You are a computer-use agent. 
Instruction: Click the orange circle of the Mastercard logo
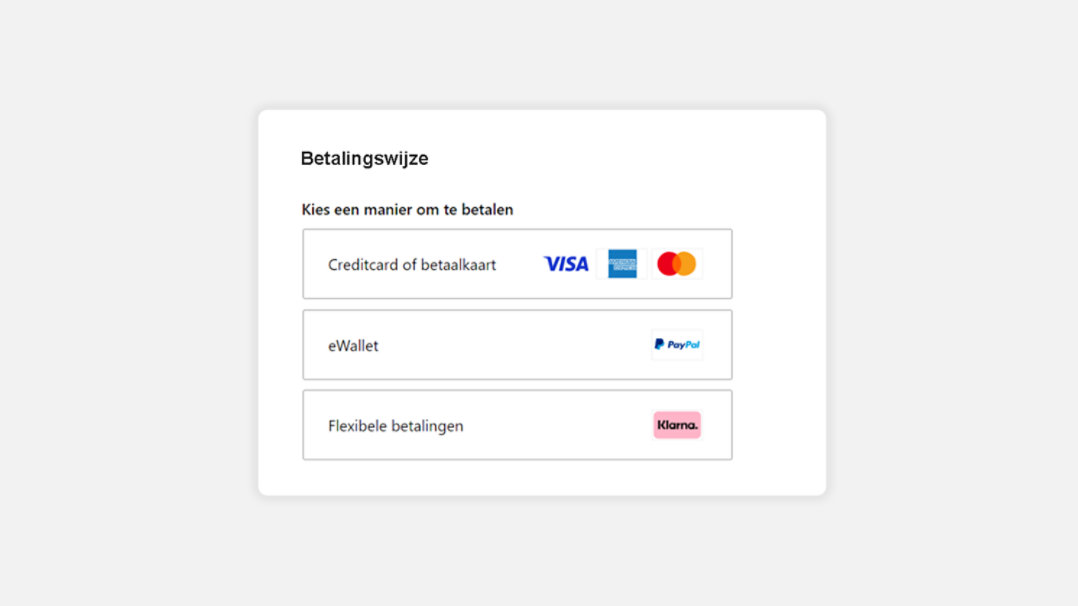[x=687, y=264]
